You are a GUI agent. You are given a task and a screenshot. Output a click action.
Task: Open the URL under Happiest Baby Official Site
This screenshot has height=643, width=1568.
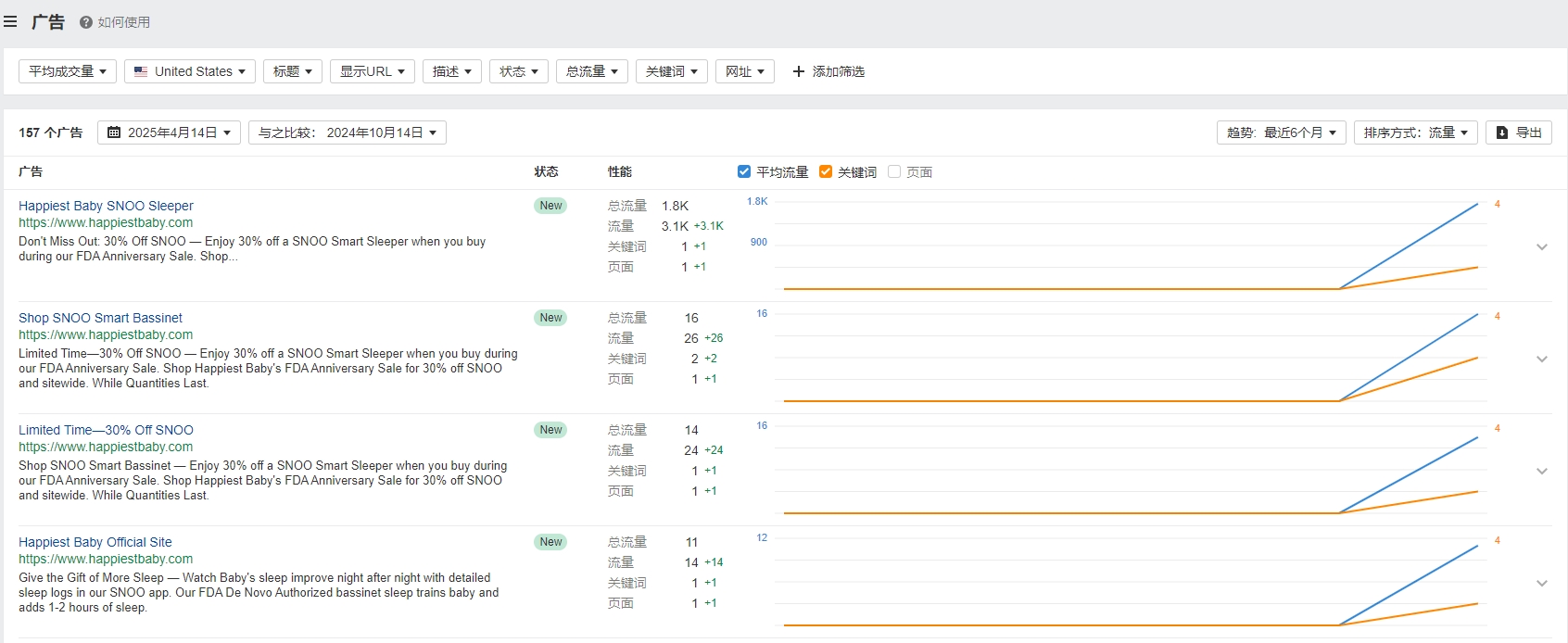point(106,559)
